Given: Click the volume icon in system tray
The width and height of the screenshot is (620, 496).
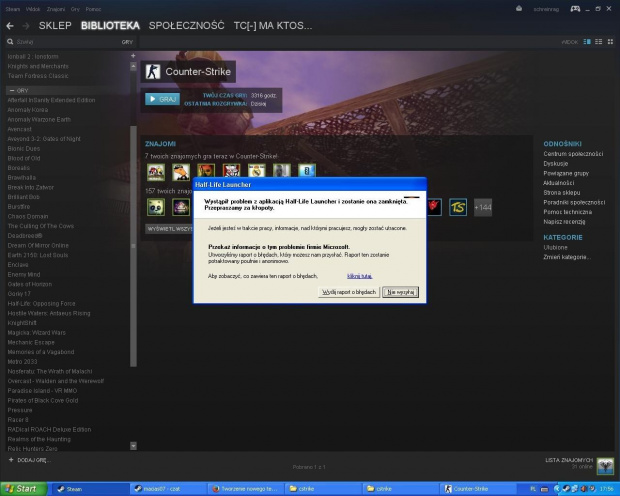Looking at the screenshot, I should [x=584, y=489].
